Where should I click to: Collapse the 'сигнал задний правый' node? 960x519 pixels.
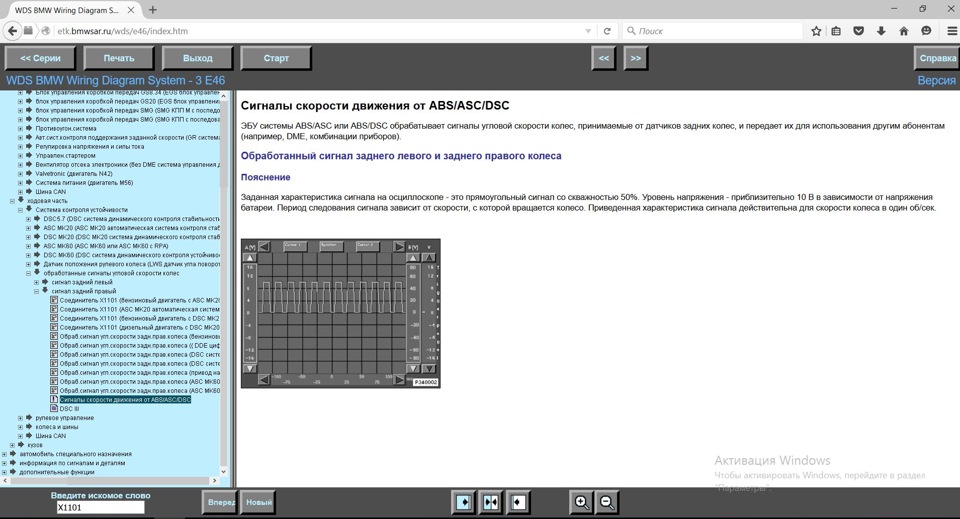pos(36,291)
